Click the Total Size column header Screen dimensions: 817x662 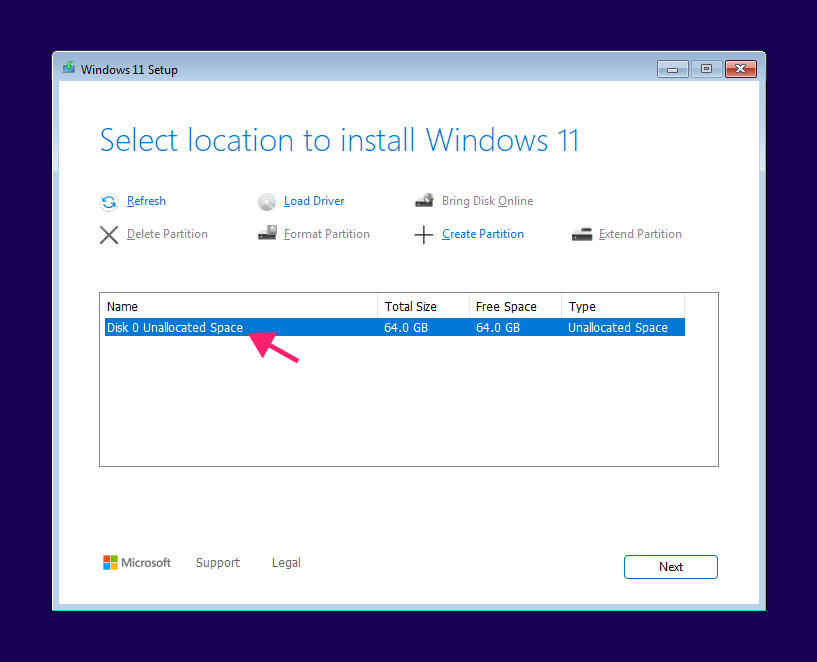point(423,307)
